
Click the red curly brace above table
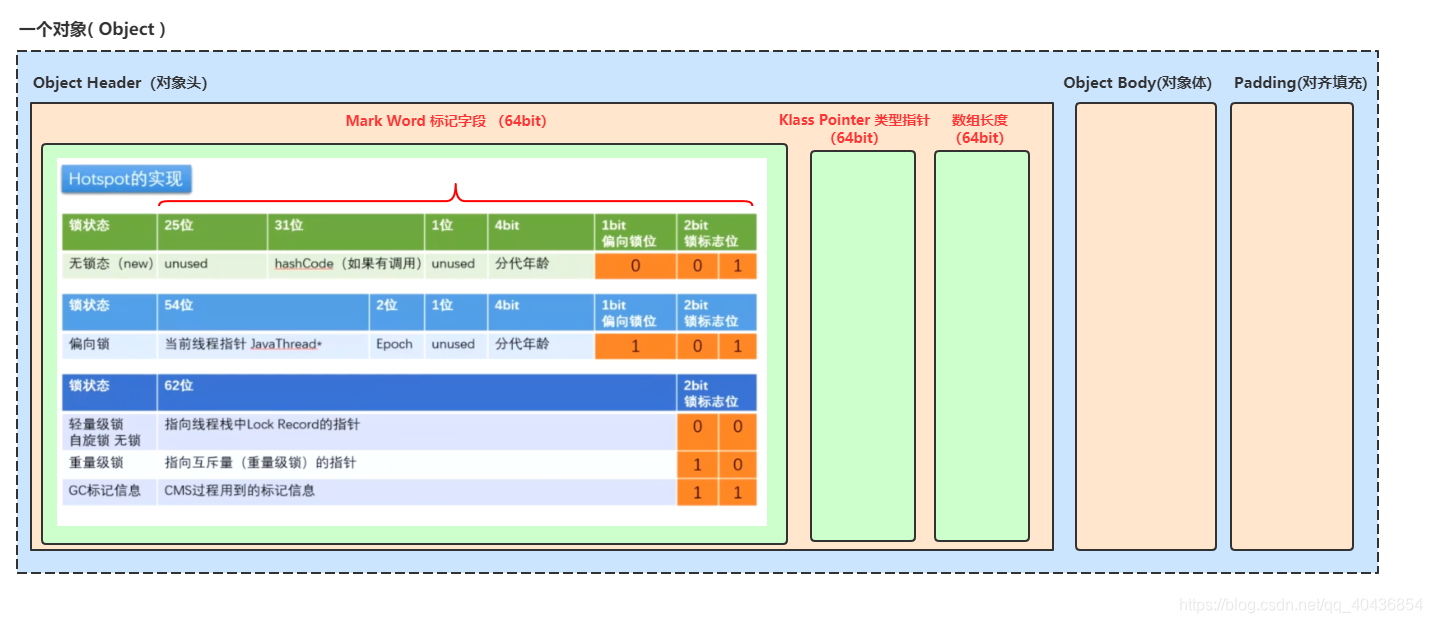tap(456, 195)
